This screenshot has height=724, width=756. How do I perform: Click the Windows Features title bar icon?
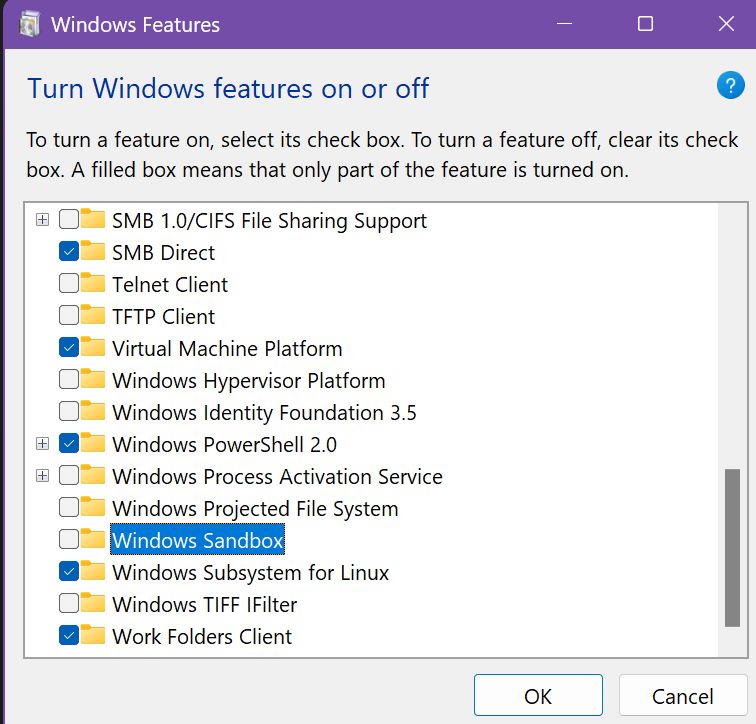(x=29, y=24)
